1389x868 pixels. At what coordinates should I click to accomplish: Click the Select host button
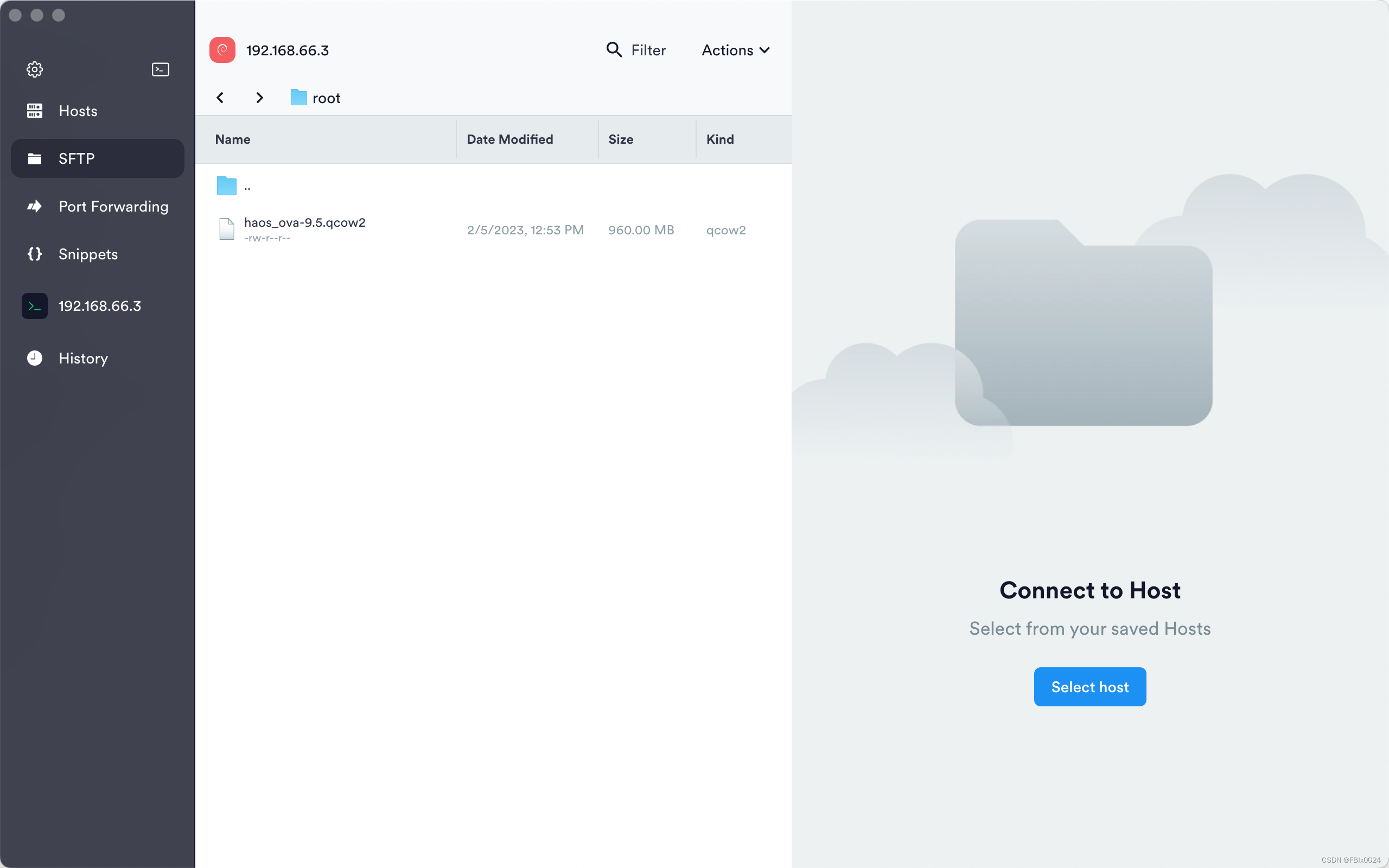(x=1089, y=687)
